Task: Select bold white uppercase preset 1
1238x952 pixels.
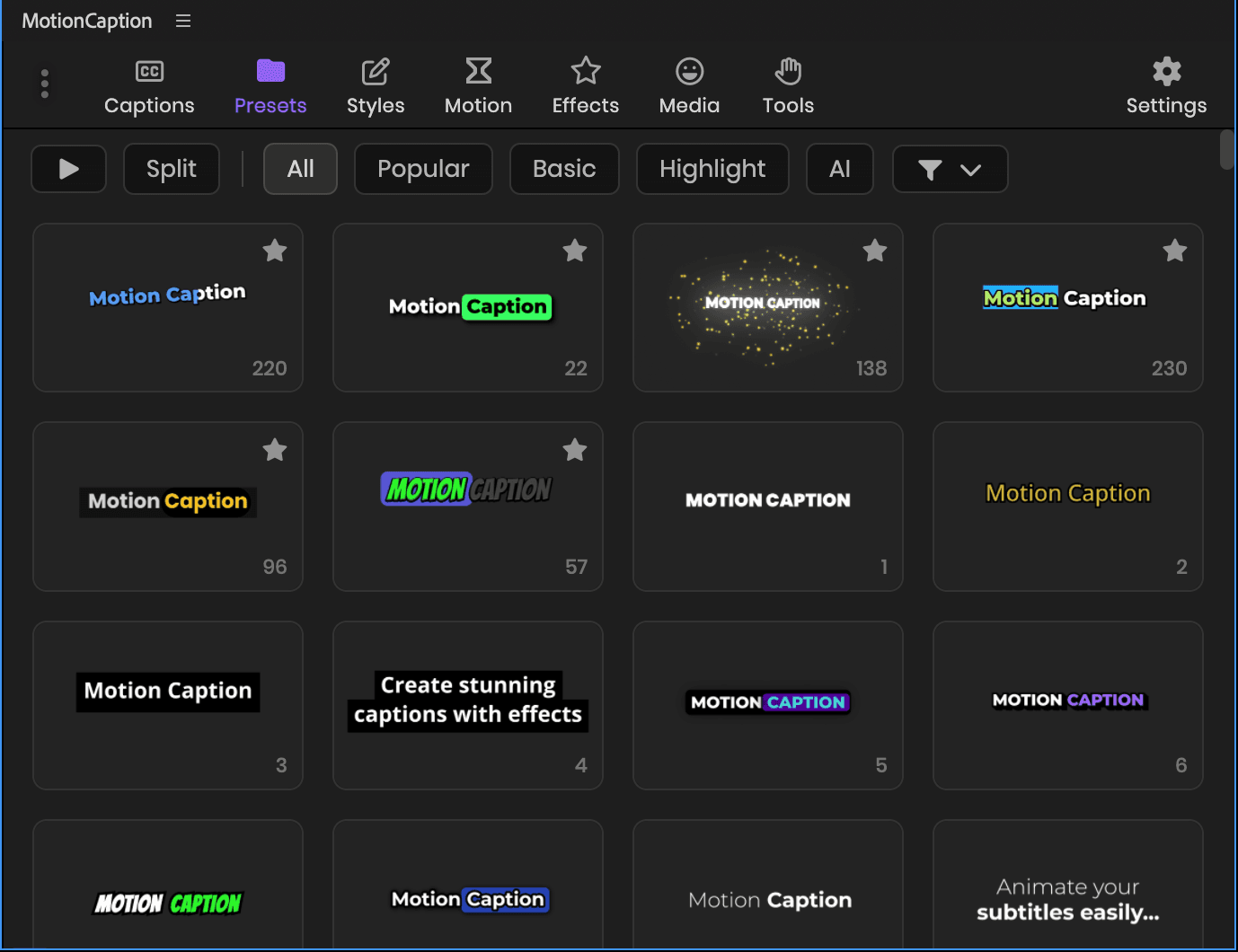Action: [x=768, y=507]
